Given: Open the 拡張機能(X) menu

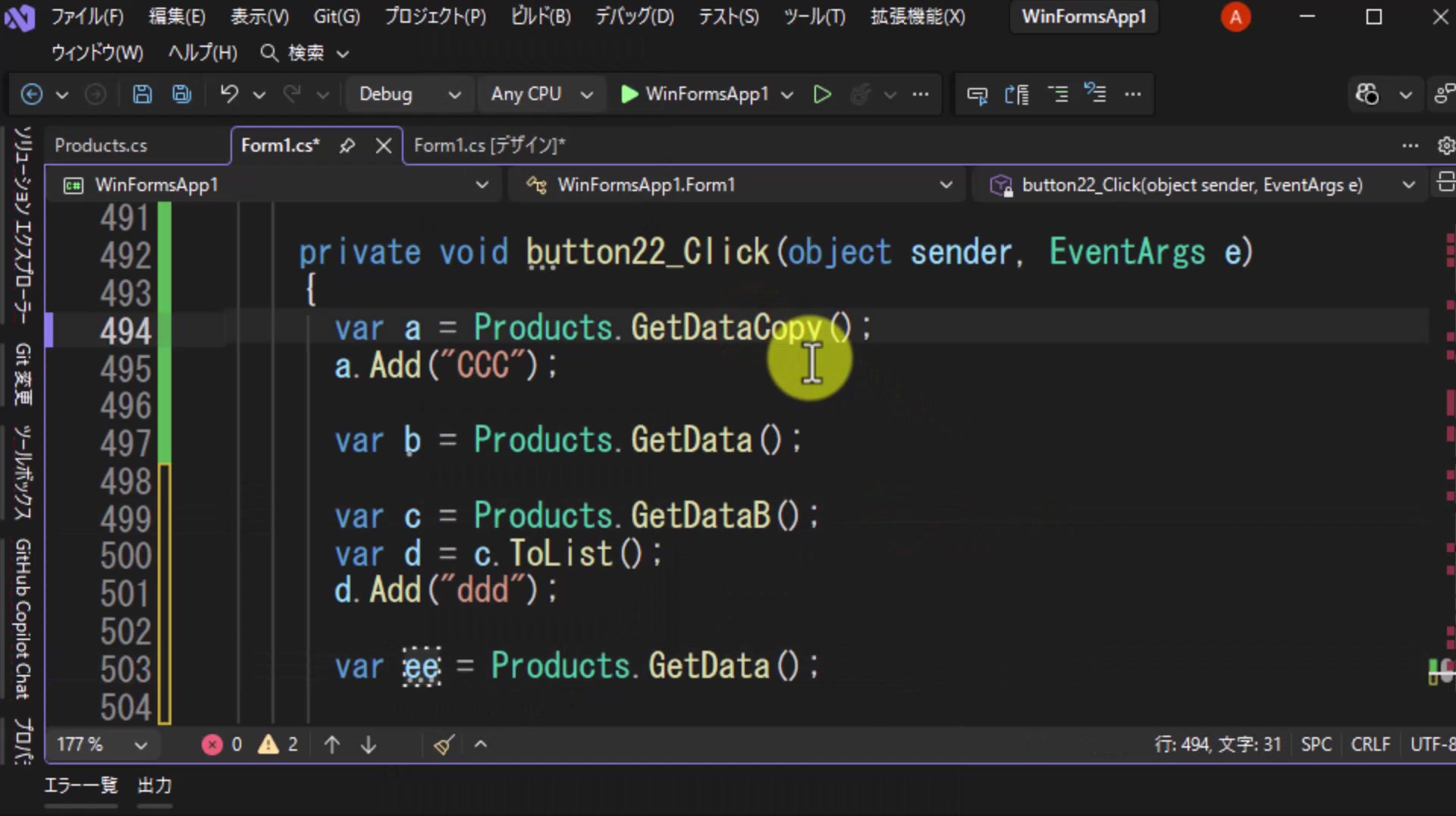Looking at the screenshot, I should (918, 17).
